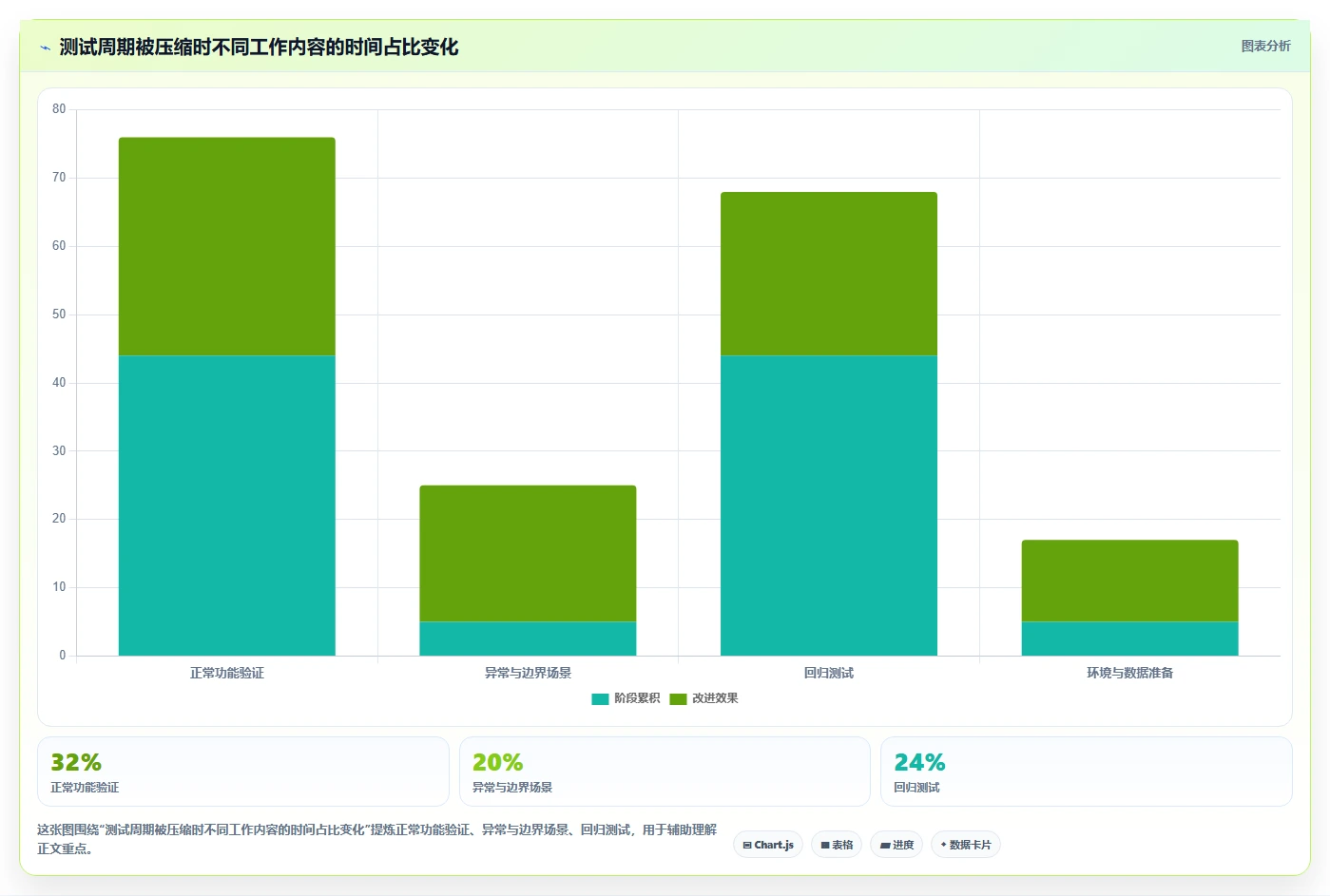Click the 异常与边界场景 x-axis label
The width and height of the screenshot is (1330, 896).
pyautogui.click(x=528, y=673)
